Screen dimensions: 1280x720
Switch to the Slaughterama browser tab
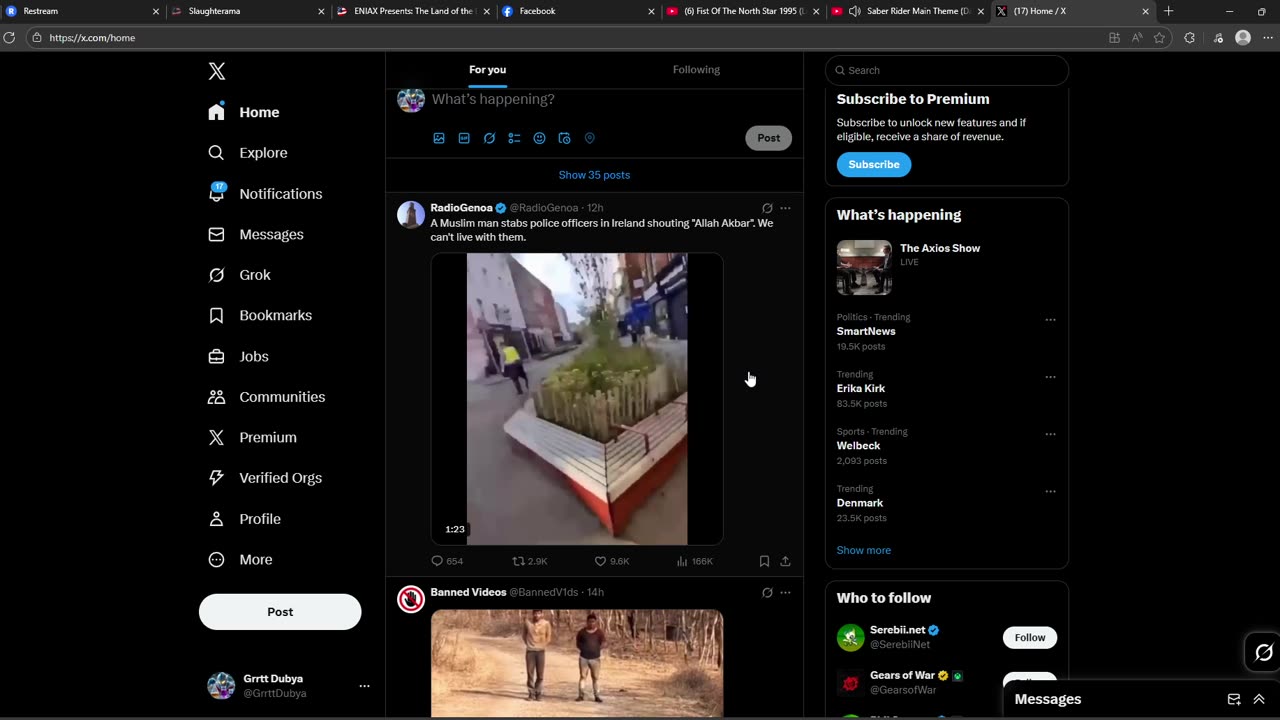(247, 11)
